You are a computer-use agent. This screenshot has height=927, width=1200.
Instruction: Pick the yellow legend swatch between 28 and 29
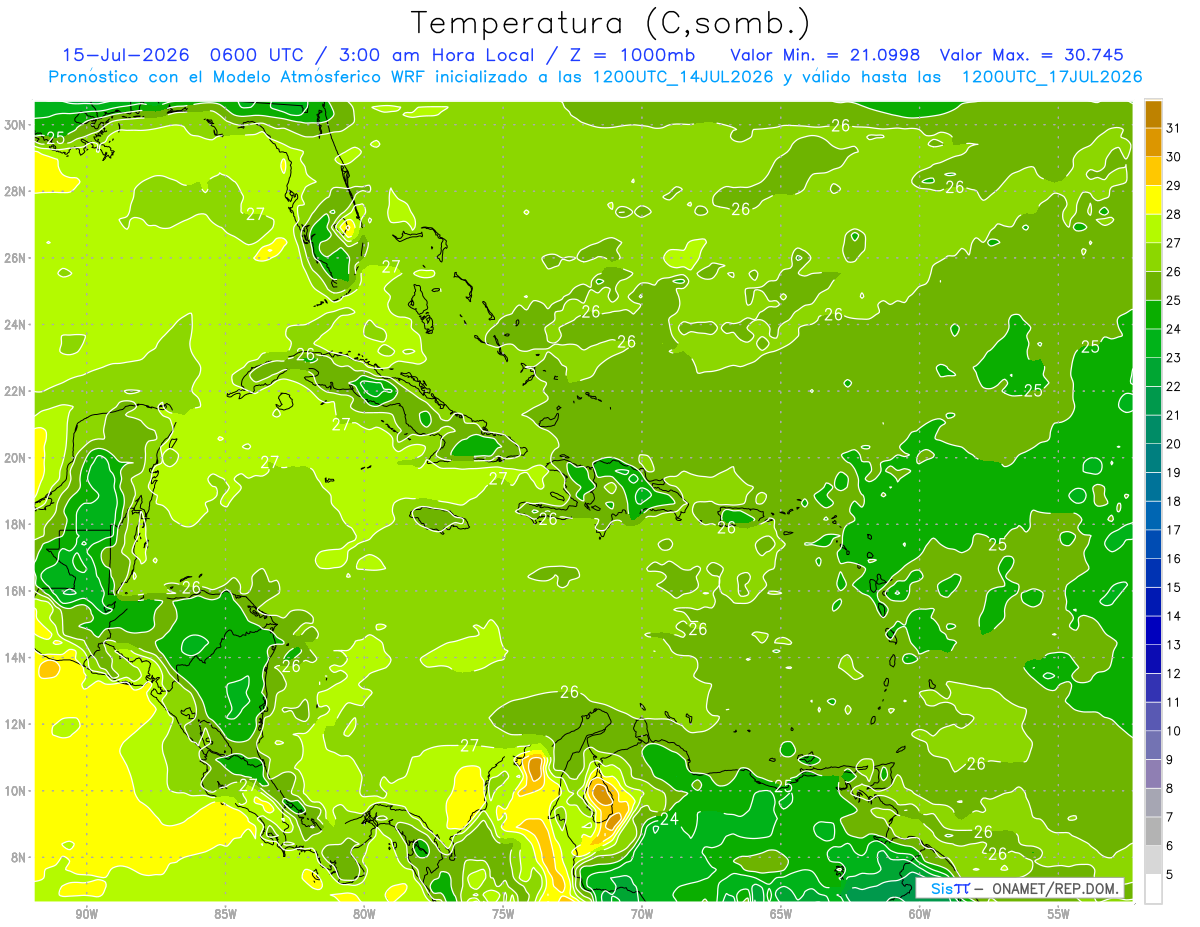pos(1153,199)
